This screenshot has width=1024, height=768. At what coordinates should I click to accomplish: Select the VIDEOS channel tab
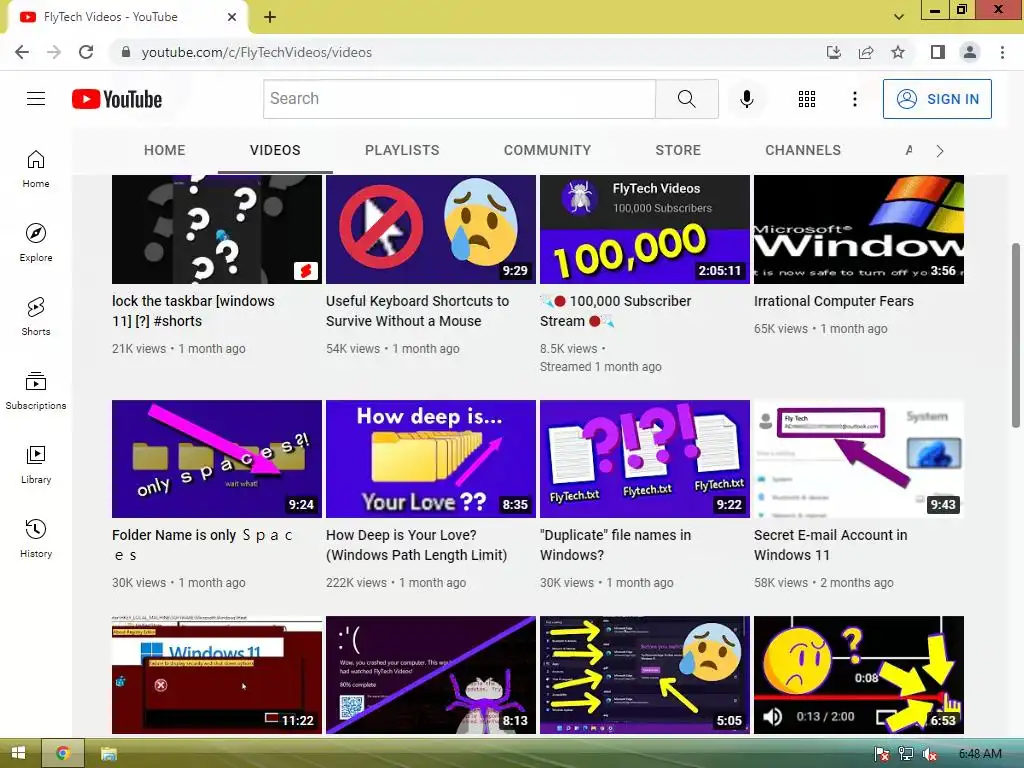pos(275,150)
